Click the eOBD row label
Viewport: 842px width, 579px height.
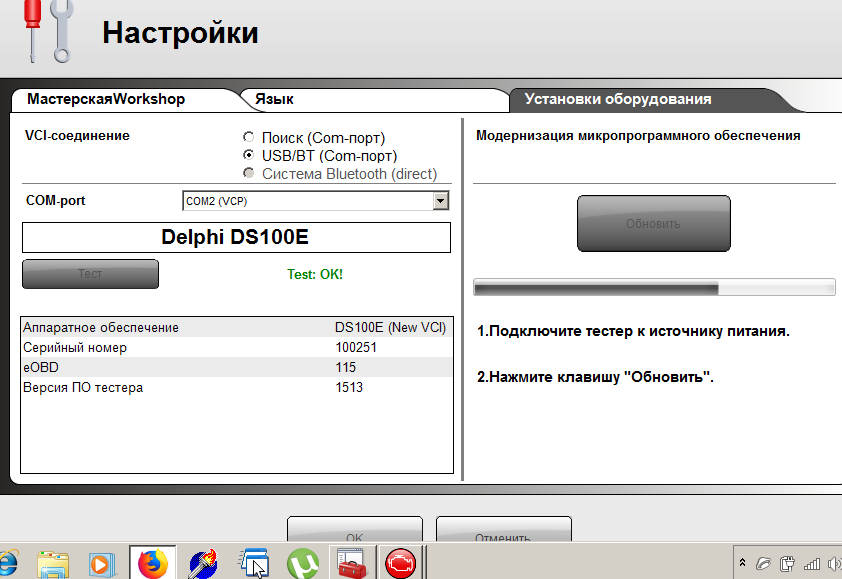click(x=41, y=367)
